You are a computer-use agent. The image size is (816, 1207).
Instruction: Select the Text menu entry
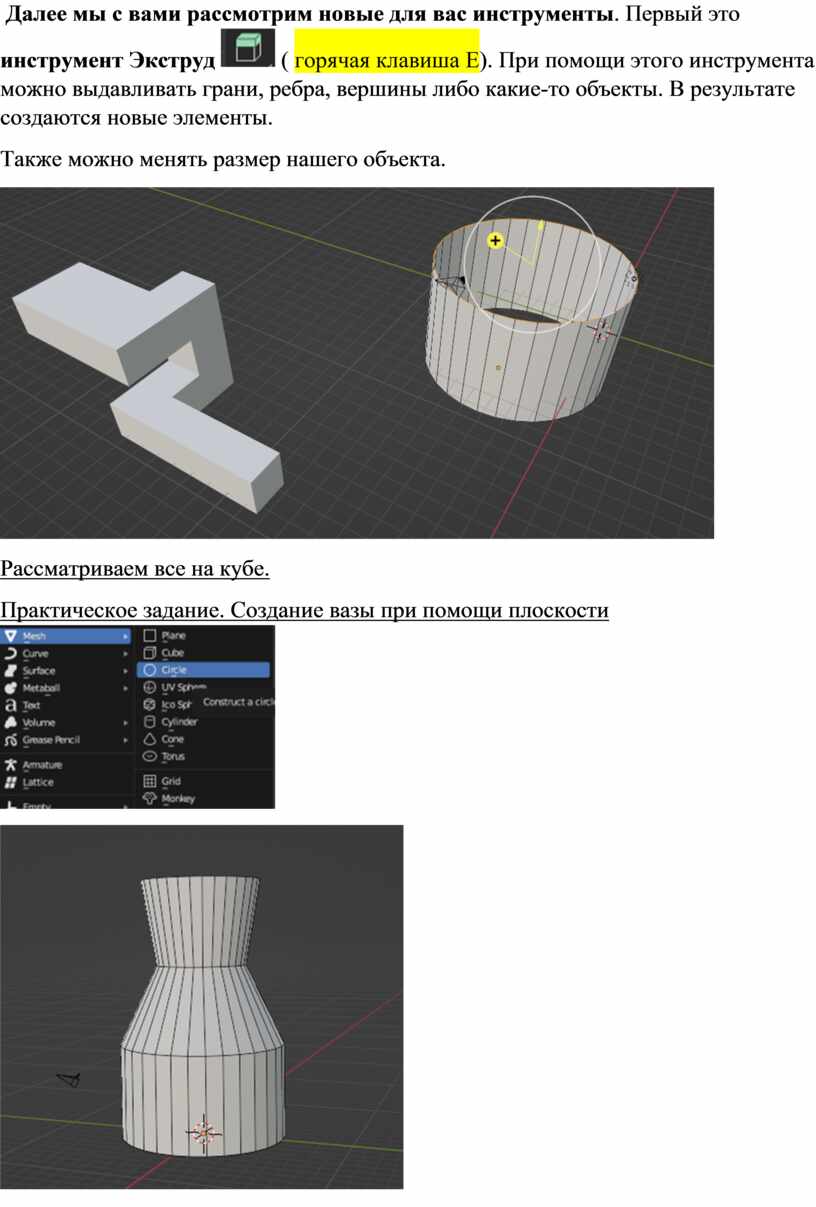32,705
